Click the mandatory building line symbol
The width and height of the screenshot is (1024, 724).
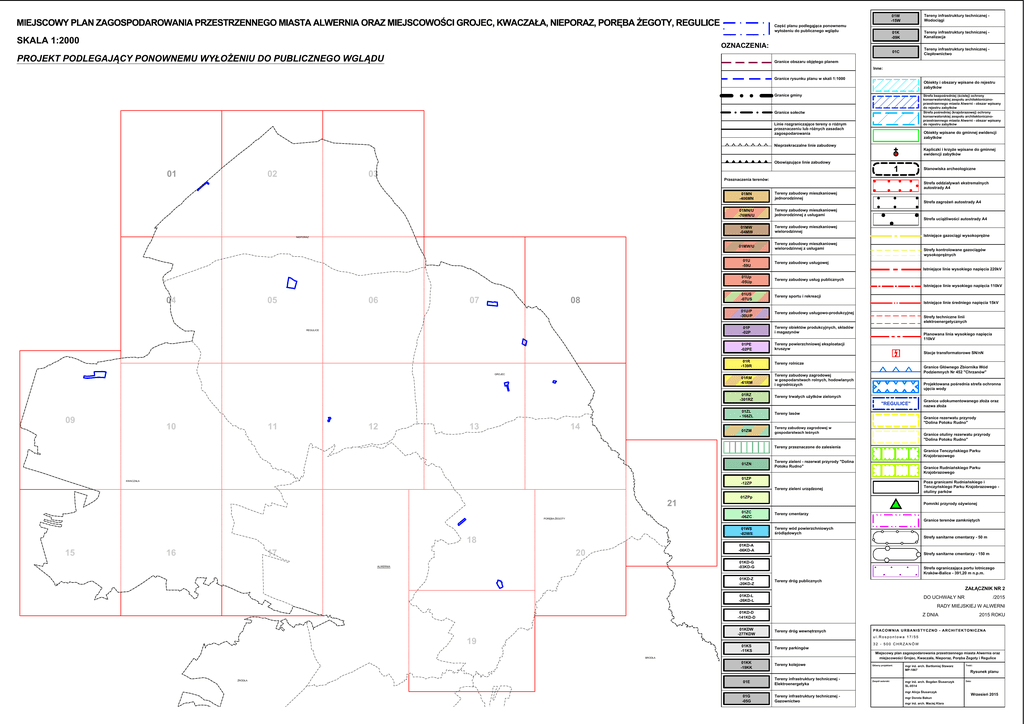[746, 161]
